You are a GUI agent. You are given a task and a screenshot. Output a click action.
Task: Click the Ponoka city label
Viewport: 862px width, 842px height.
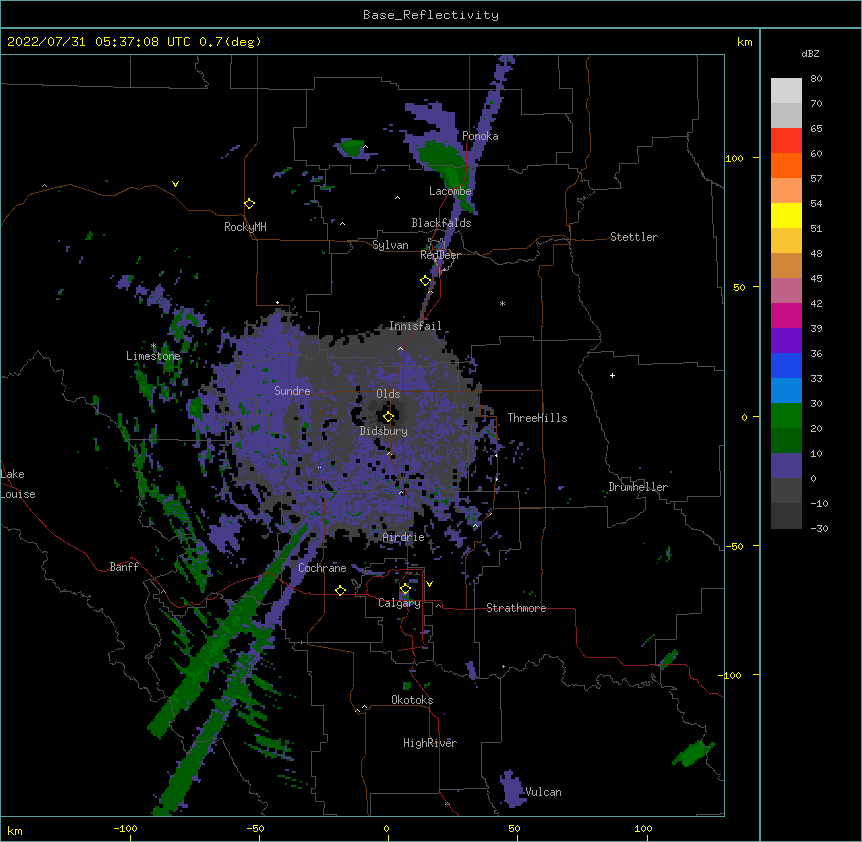click(480, 136)
